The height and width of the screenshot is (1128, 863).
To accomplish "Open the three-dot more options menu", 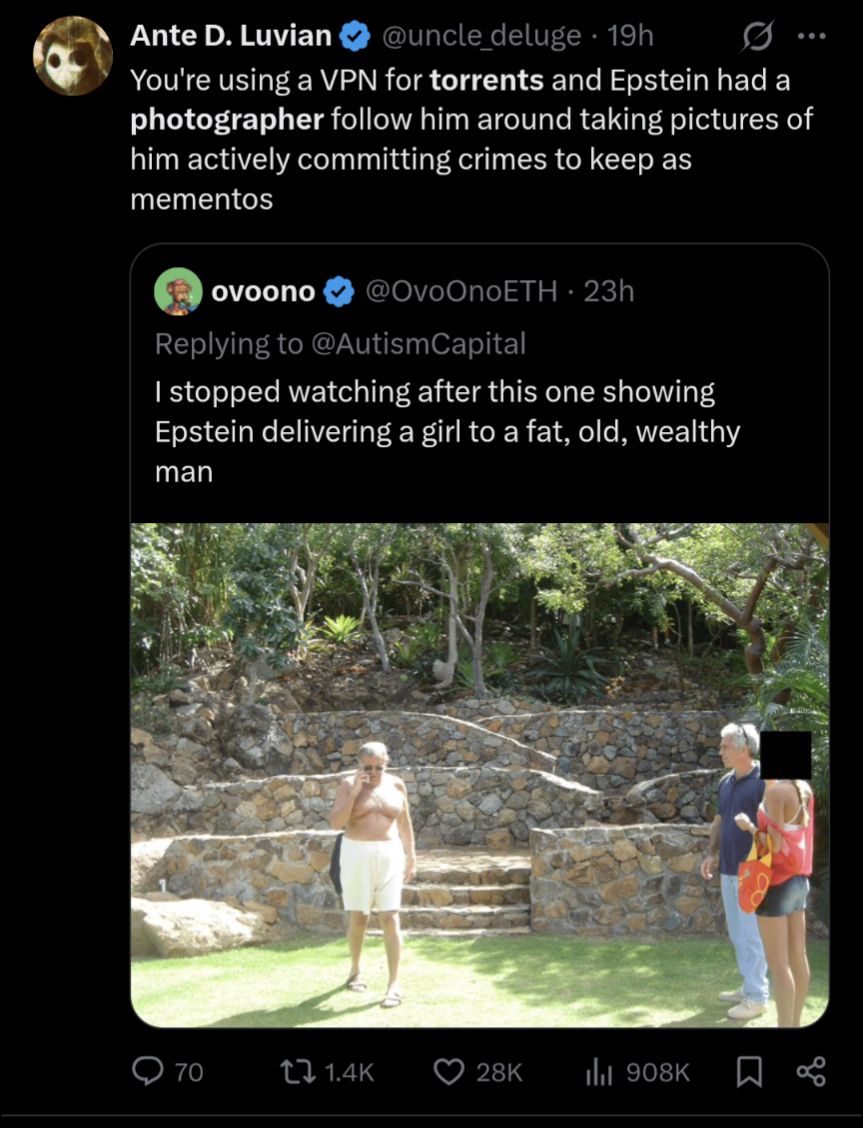I will [x=809, y=36].
